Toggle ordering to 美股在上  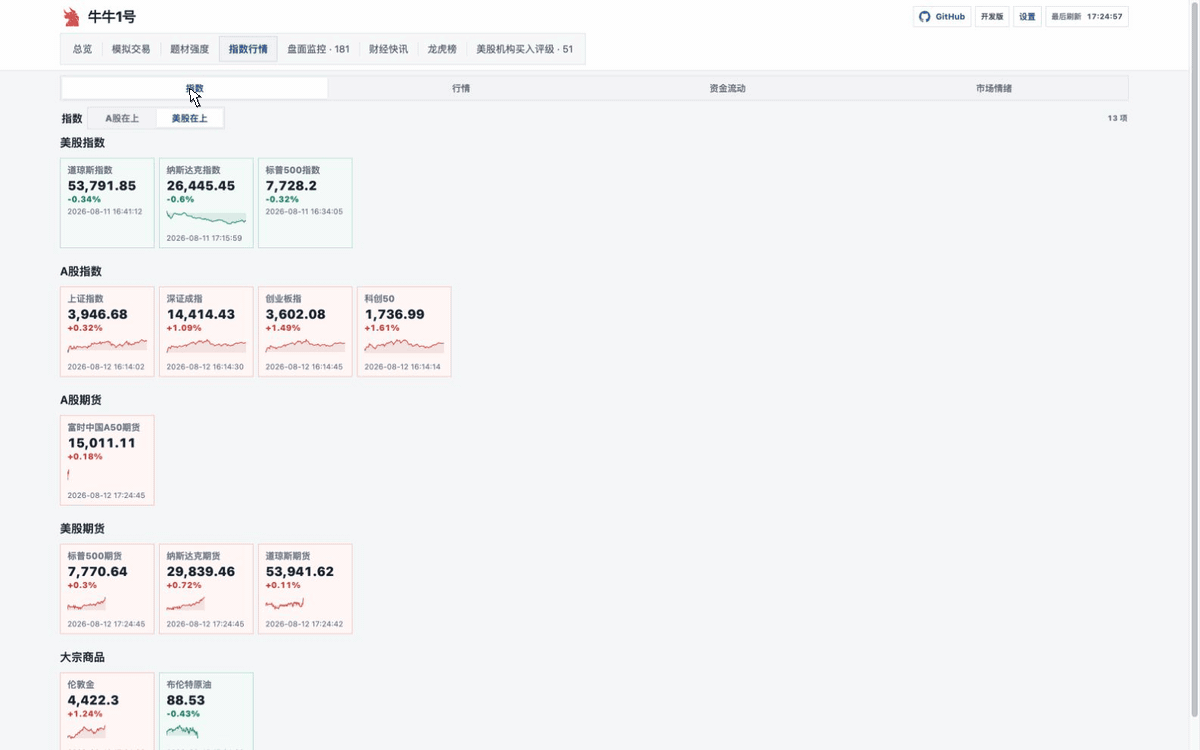[x=190, y=118]
